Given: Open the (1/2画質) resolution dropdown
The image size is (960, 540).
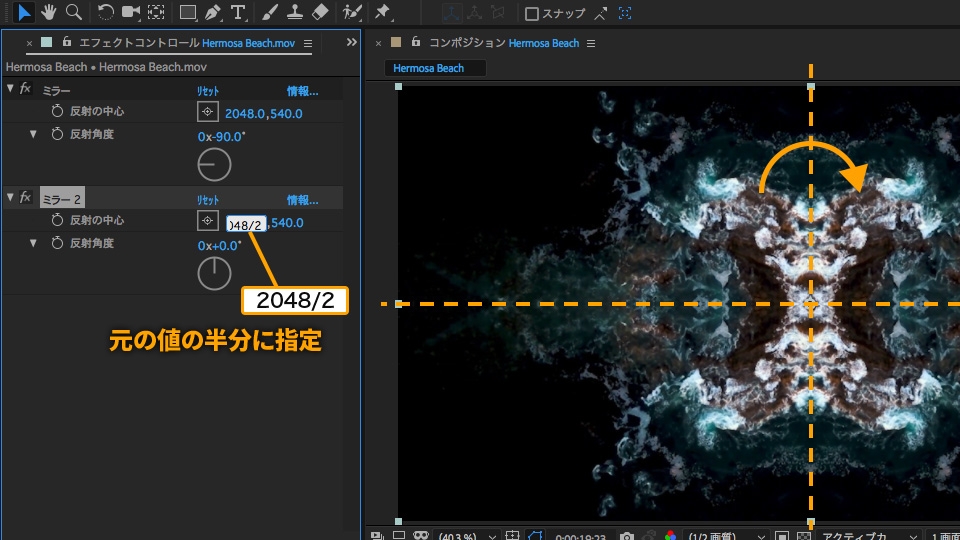Looking at the screenshot, I should [x=726, y=536].
